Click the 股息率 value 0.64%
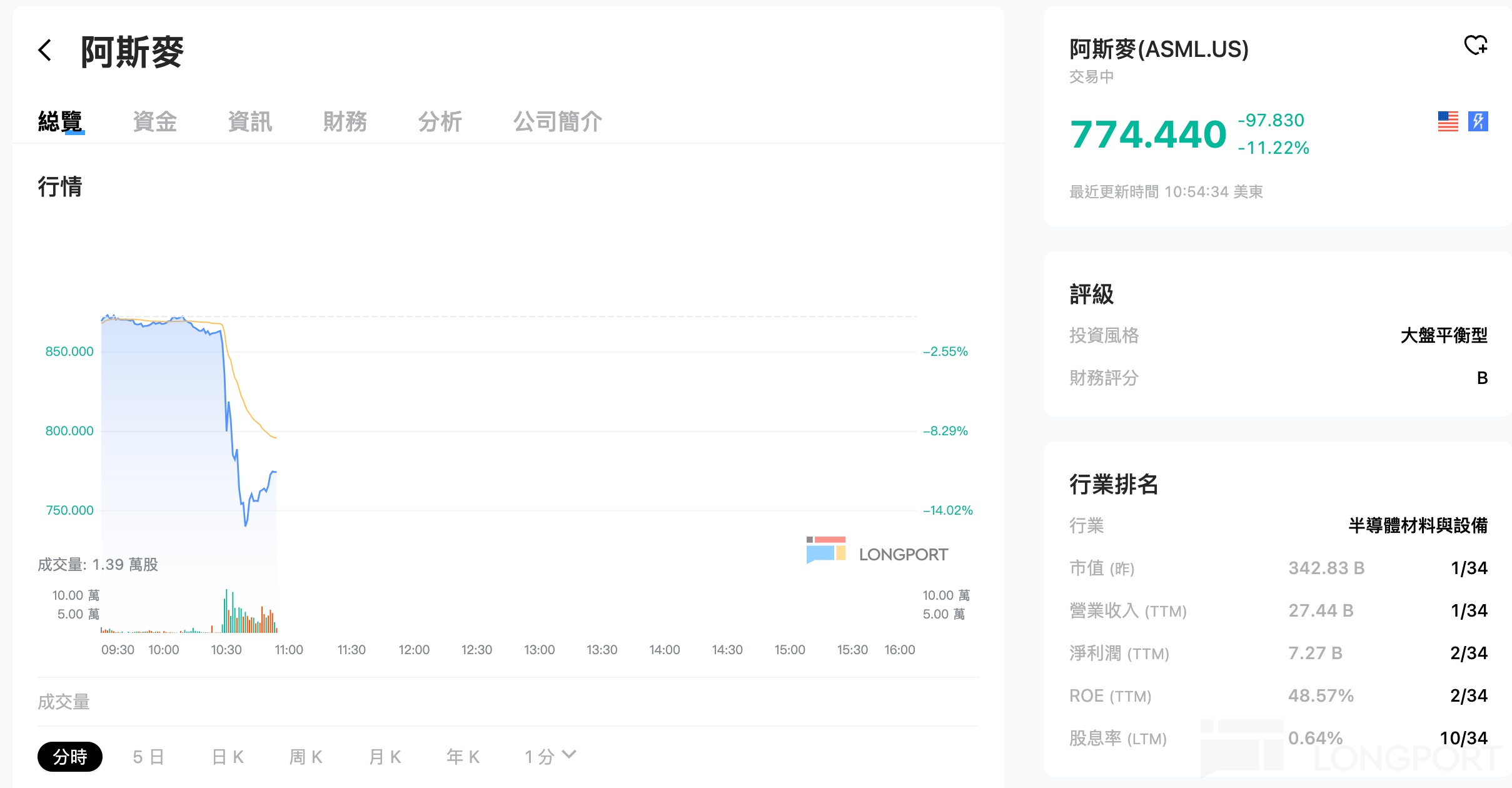The image size is (1512, 788). pos(1315,738)
